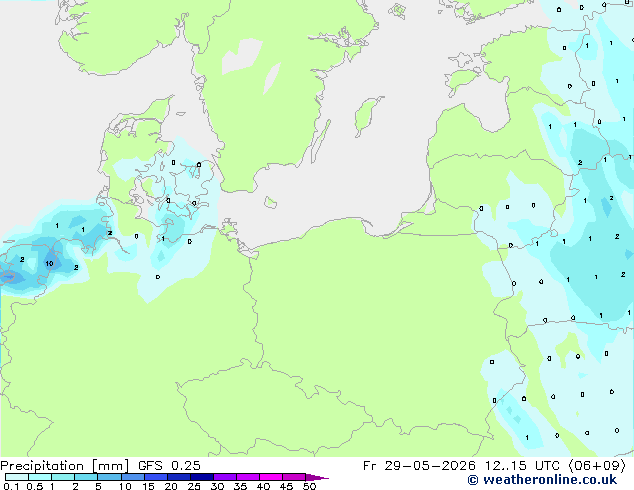634x490 pixels.
Task: Open the weatheronline.co.uk copyright link
Action: (x=542, y=480)
